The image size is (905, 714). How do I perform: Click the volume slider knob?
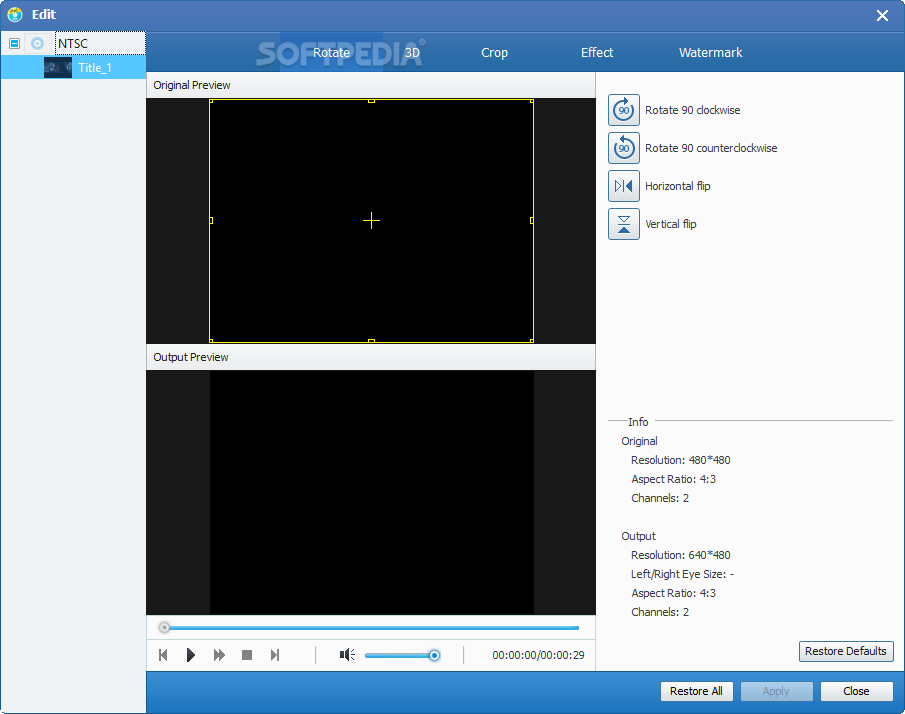point(435,655)
